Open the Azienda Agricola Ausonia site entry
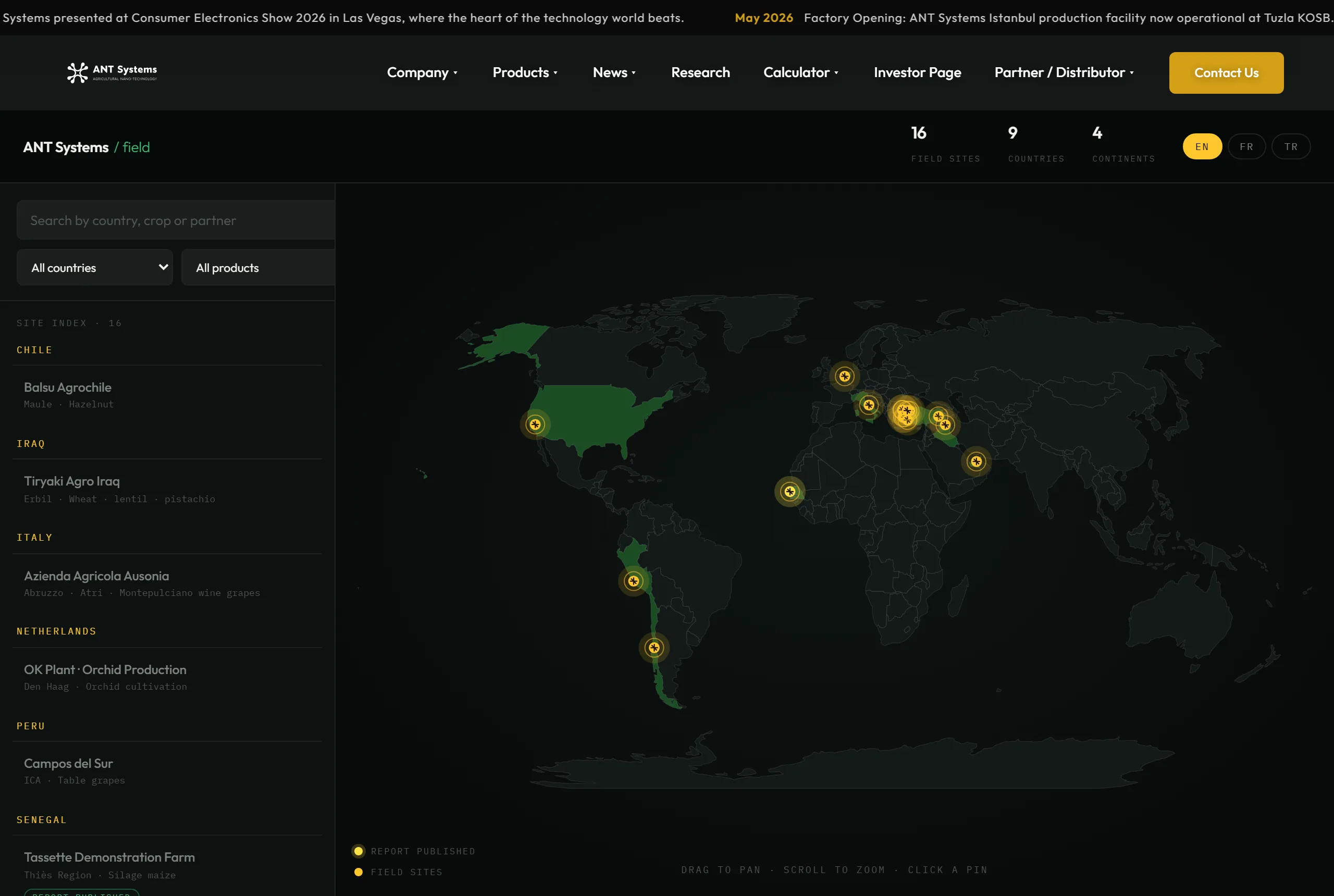 (x=167, y=583)
